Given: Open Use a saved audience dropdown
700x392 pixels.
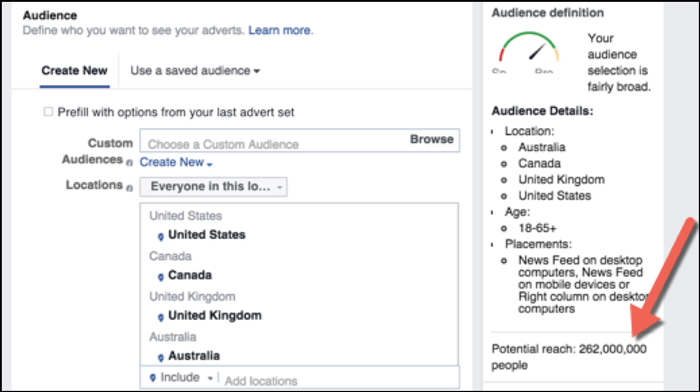Looking at the screenshot, I should [x=195, y=71].
